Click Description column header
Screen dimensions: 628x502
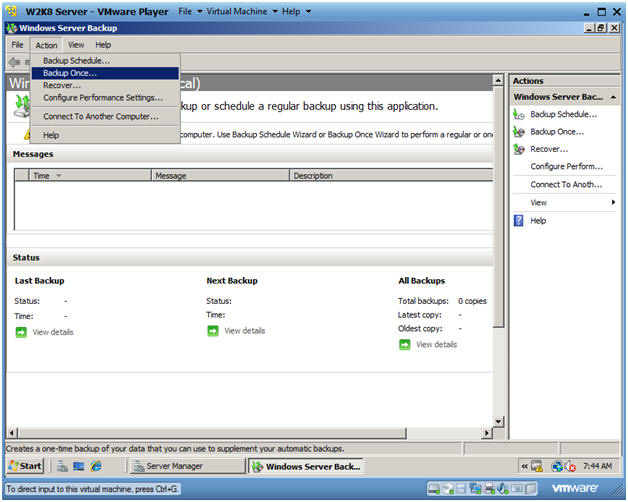[x=391, y=175]
